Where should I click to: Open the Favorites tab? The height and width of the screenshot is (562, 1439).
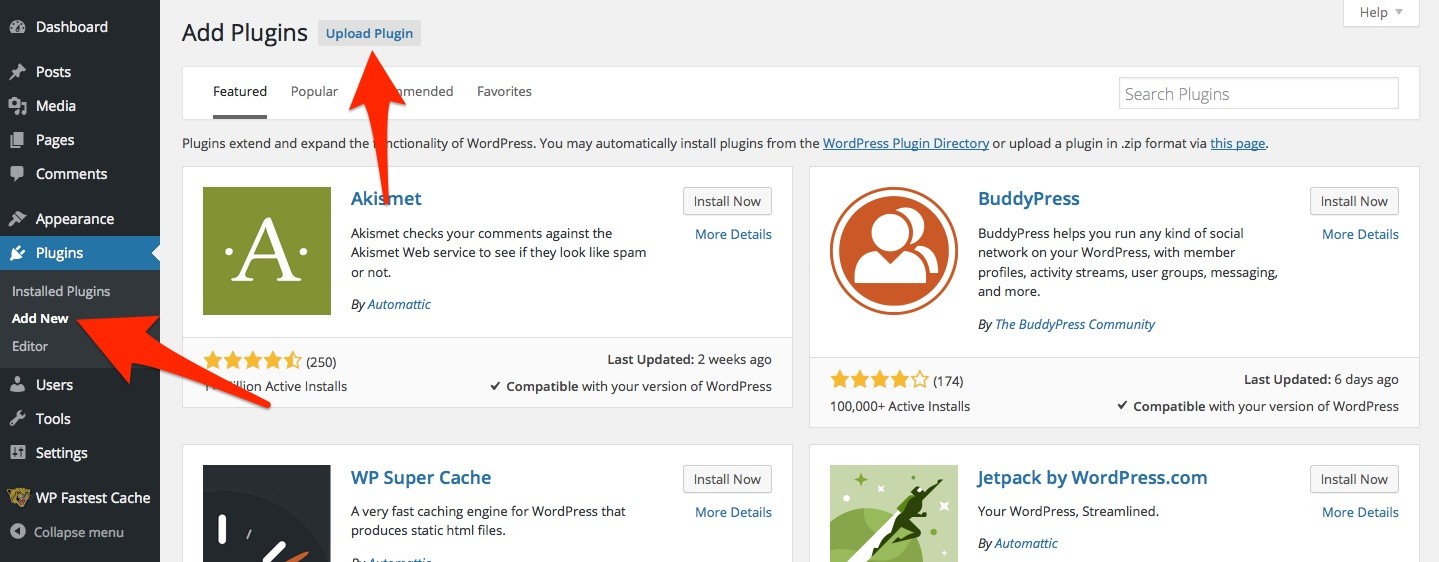click(x=504, y=91)
